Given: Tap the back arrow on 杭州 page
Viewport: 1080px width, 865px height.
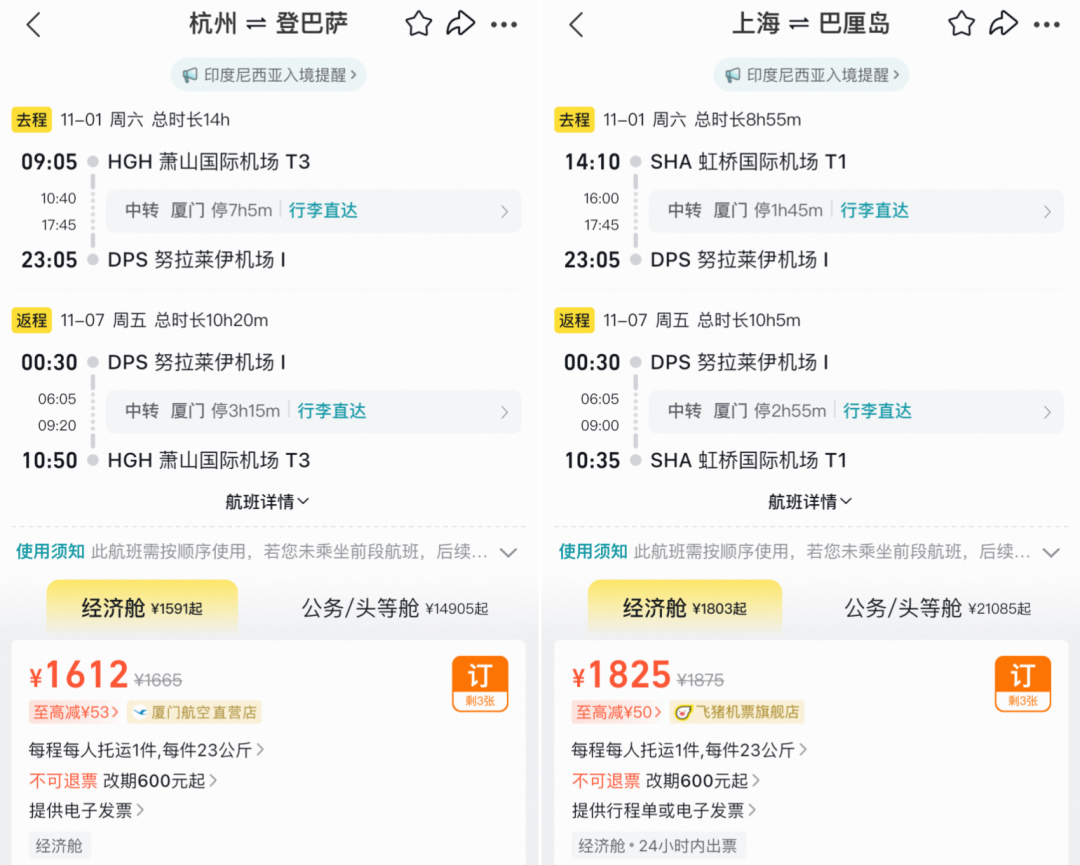Looking at the screenshot, I should 33,23.
